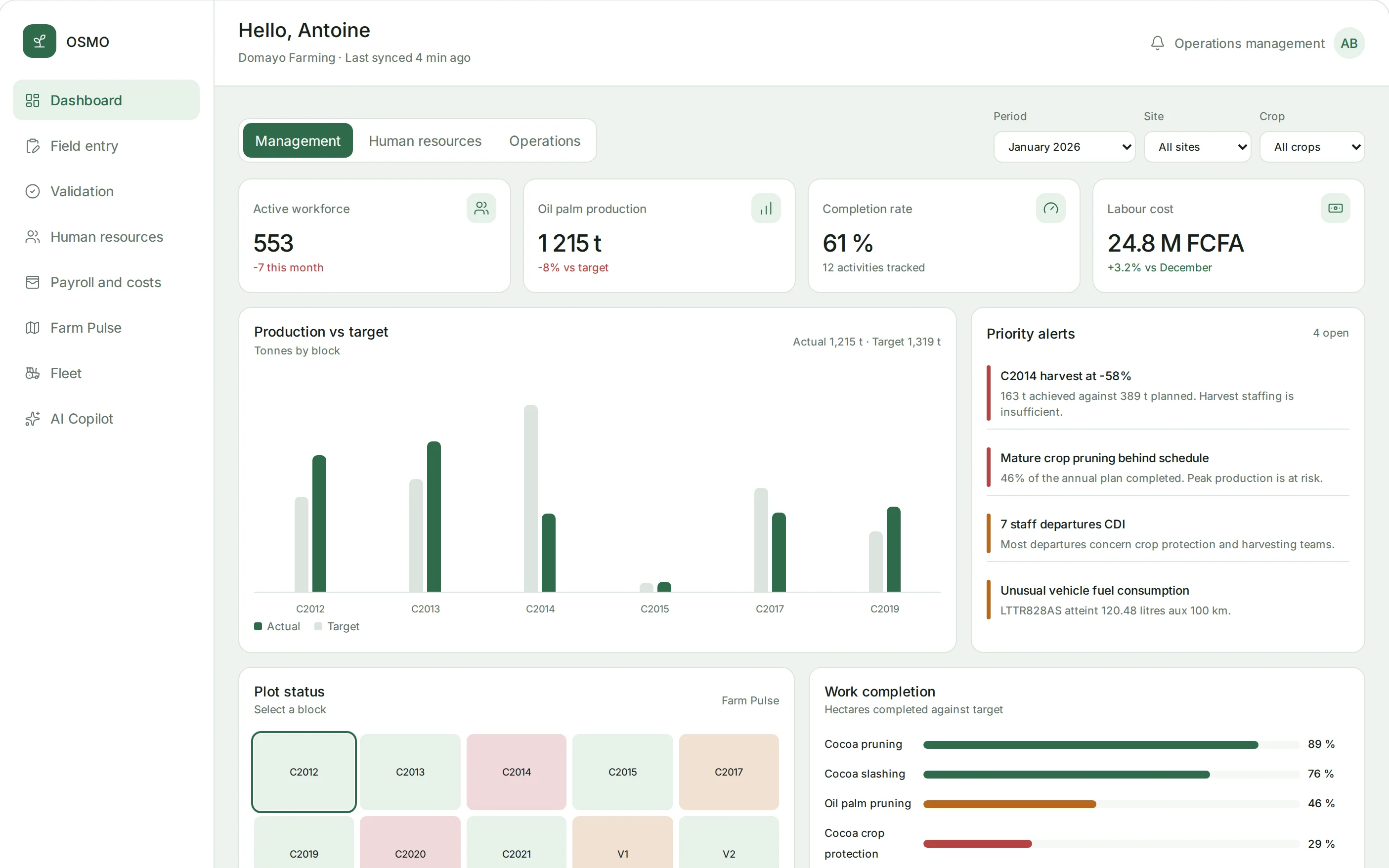Select the Management tab
Image resolution: width=1389 pixels, height=868 pixels.
[298, 141]
